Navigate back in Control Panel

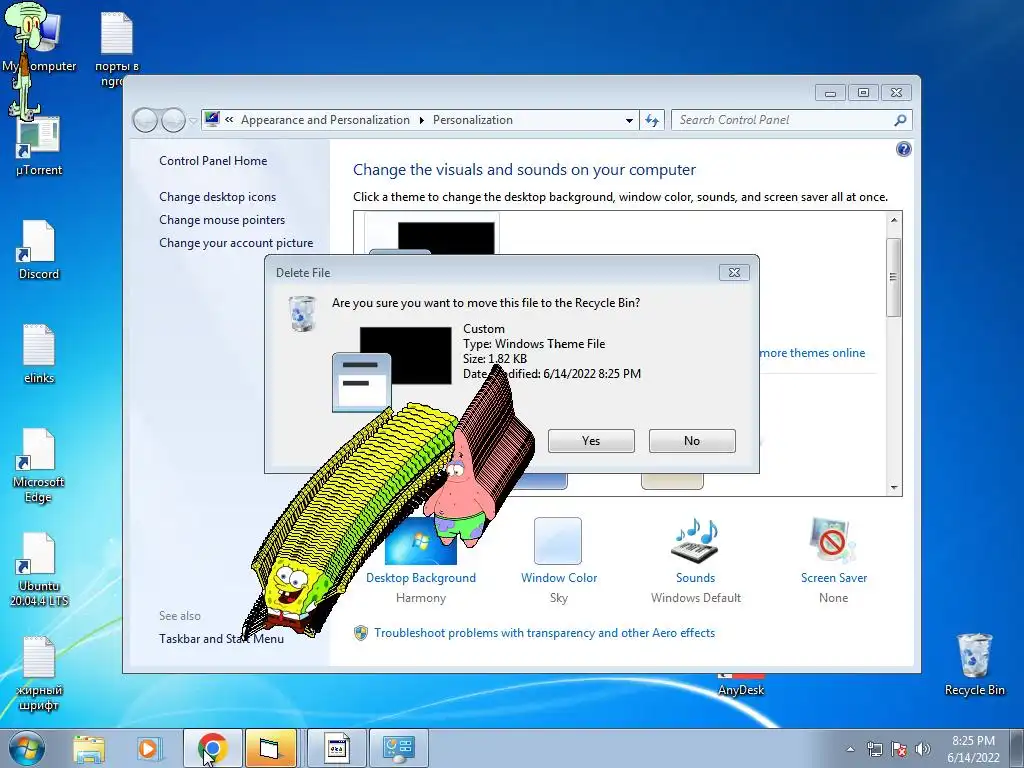[x=145, y=120]
